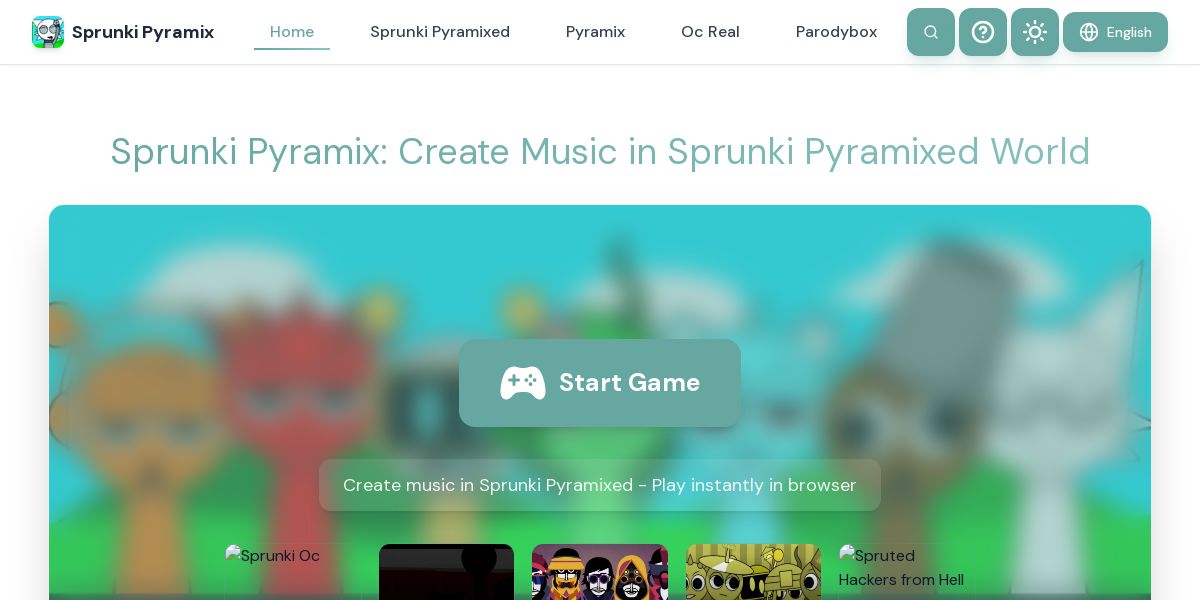Open the colorful hooded characters thumbnail

(600, 572)
